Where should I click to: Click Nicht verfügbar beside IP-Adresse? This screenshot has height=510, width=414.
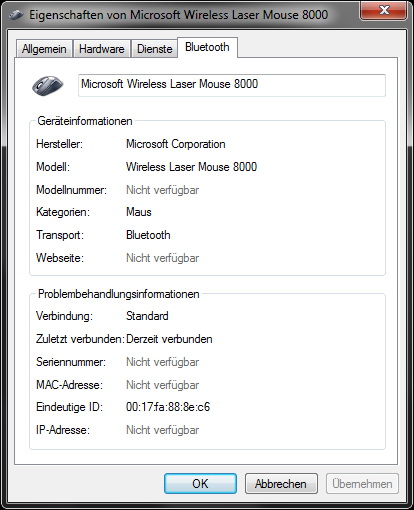coord(163,430)
